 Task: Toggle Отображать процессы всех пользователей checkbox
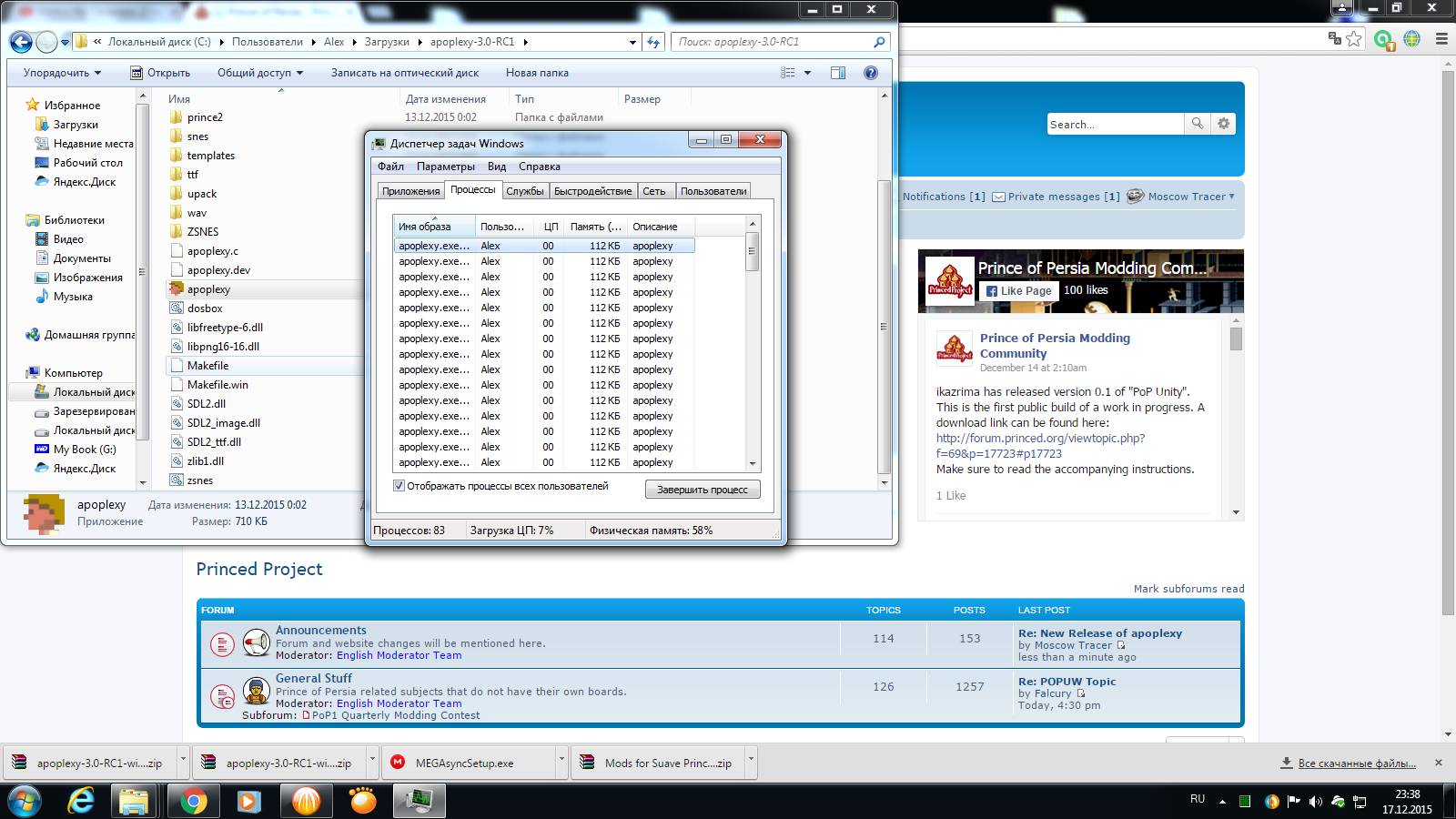(x=399, y=486)
